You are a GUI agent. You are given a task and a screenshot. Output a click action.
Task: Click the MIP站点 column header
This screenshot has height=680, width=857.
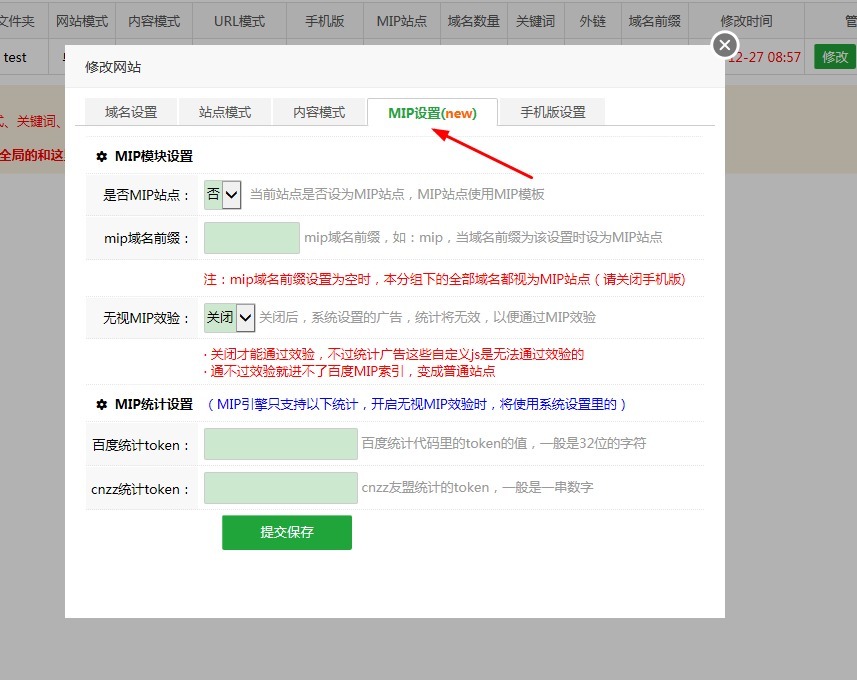[401, 21]
